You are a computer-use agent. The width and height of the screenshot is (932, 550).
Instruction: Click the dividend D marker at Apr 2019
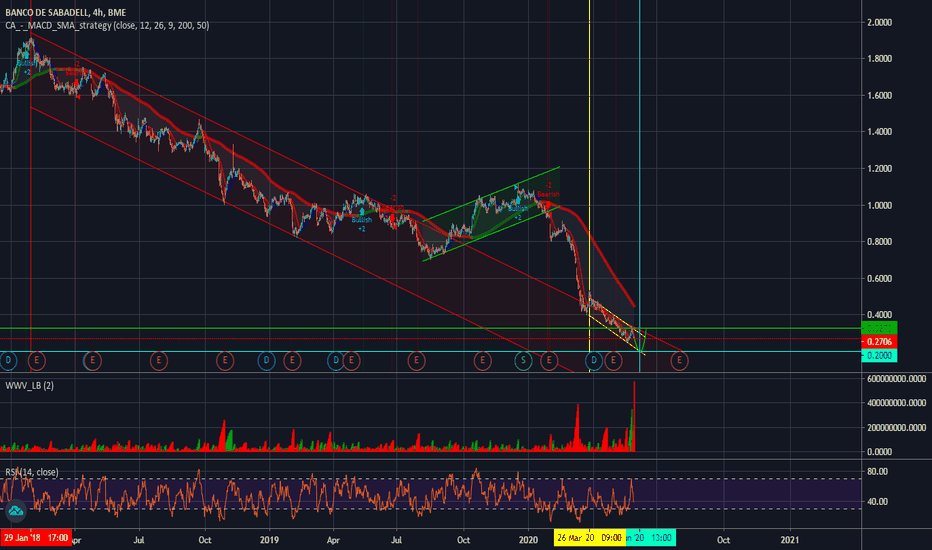(336, 360)
